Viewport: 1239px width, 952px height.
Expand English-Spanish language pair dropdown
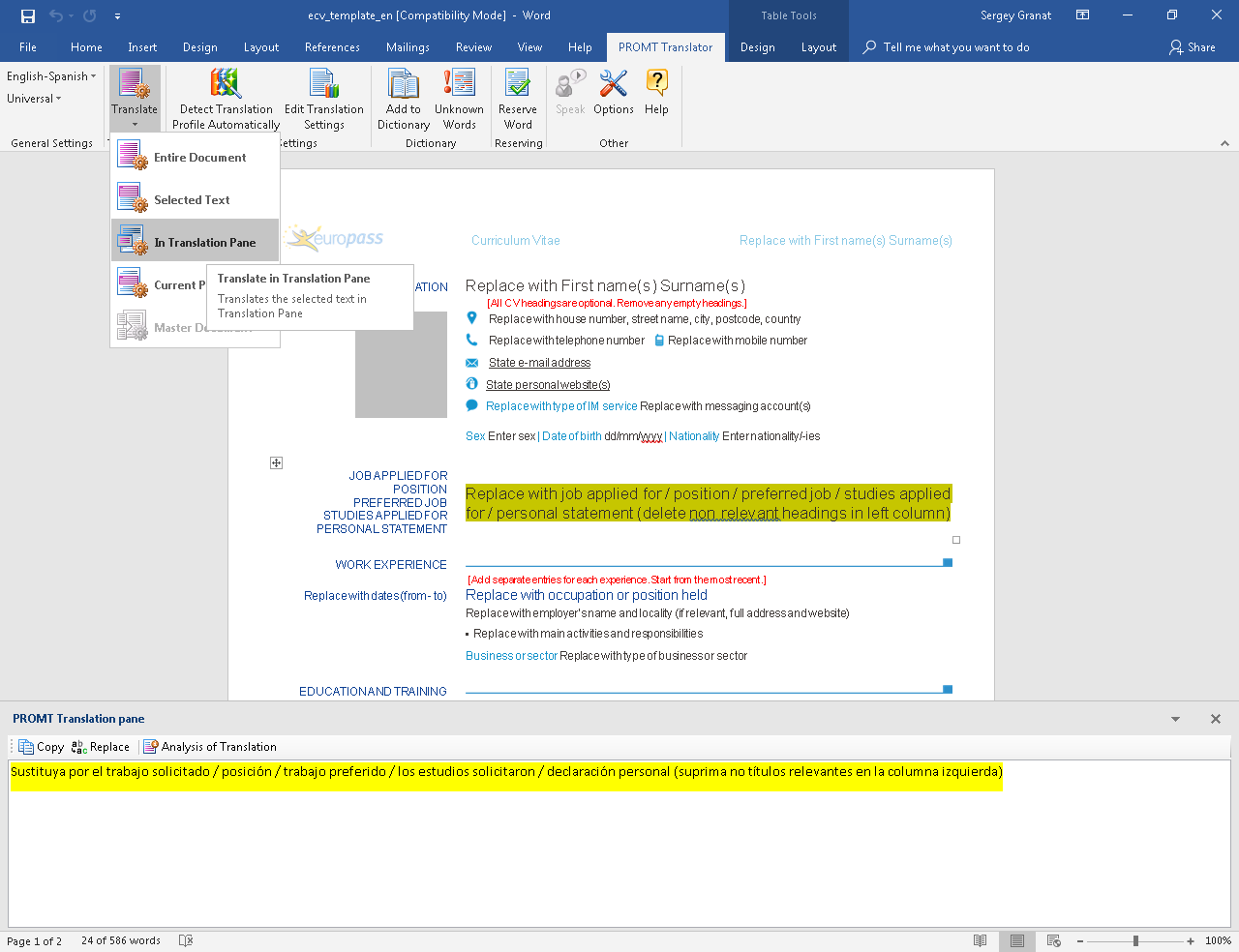click(x=51, y=76)
